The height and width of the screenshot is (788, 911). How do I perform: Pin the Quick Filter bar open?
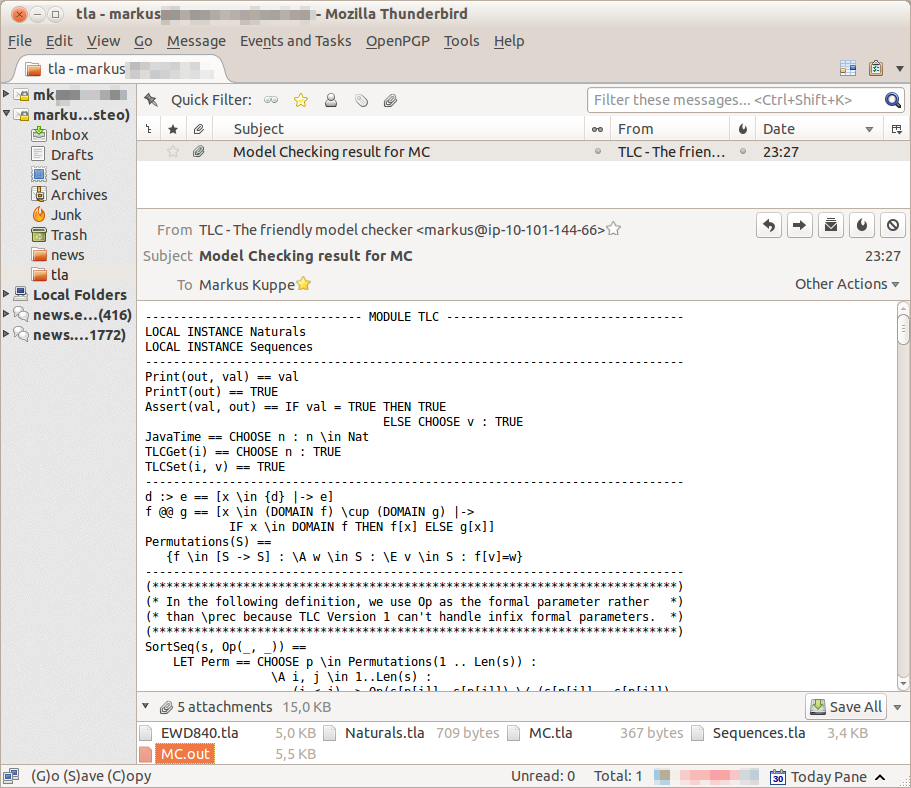150,100
